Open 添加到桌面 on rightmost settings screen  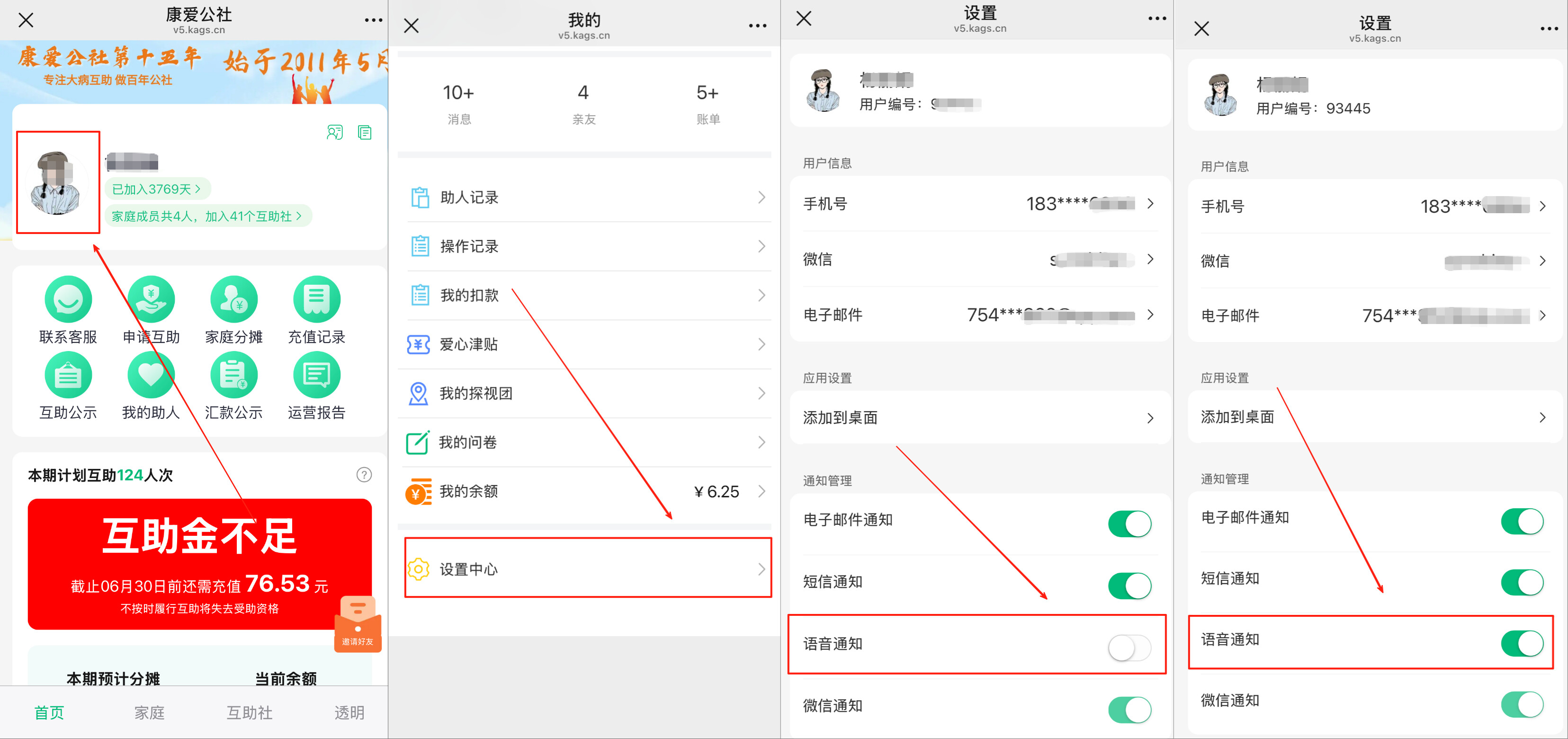1376,417
